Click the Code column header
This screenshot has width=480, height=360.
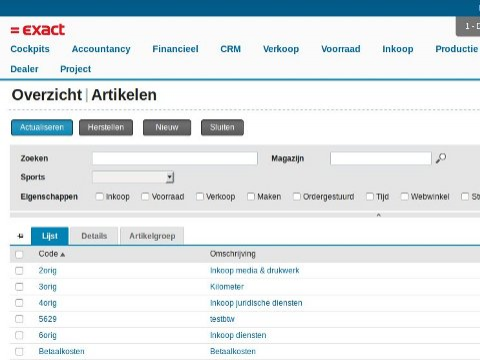48,254
